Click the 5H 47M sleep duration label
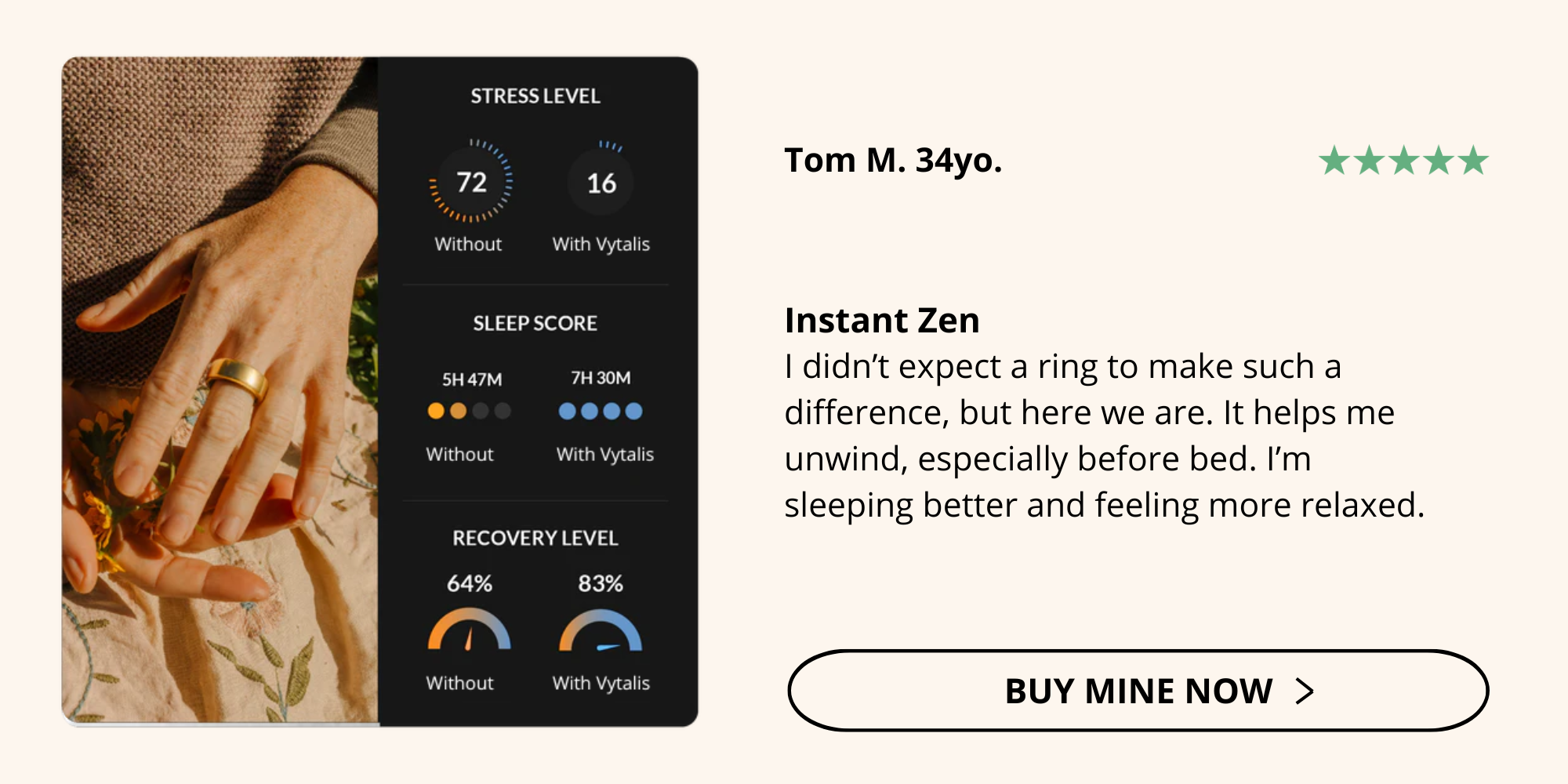This screenshot has height=784, width=1568. [472, 379]
